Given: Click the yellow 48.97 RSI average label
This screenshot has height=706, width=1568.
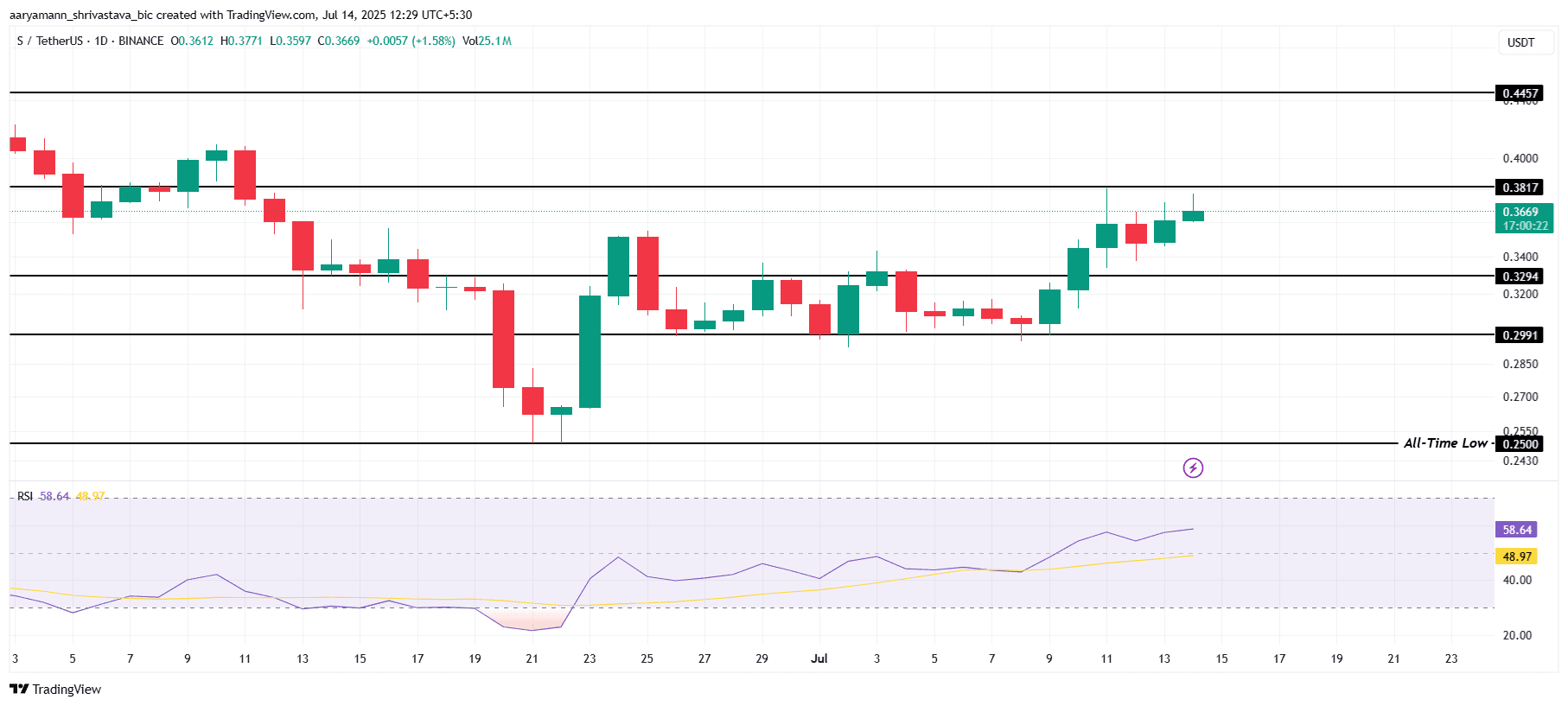Looking at the screenshot, I should pyautogui.click(x=1516, y=557).
